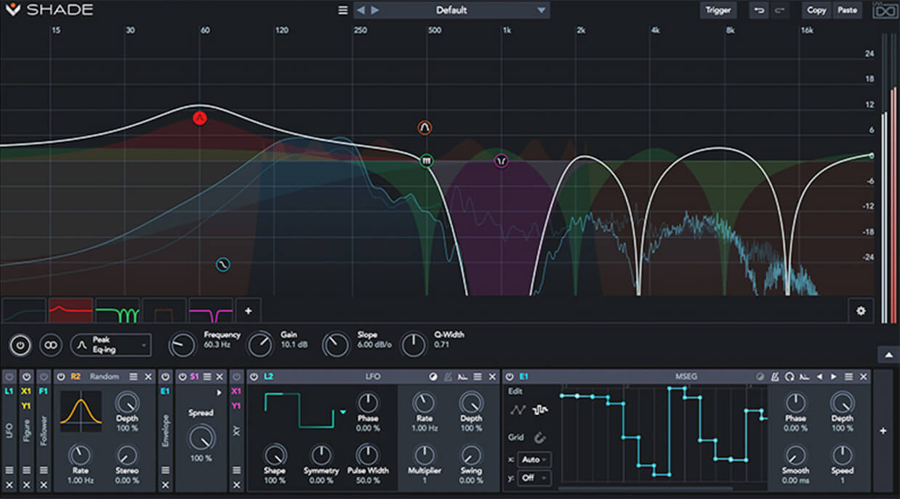Toggle E1 MSEG power button

point(510,377)
